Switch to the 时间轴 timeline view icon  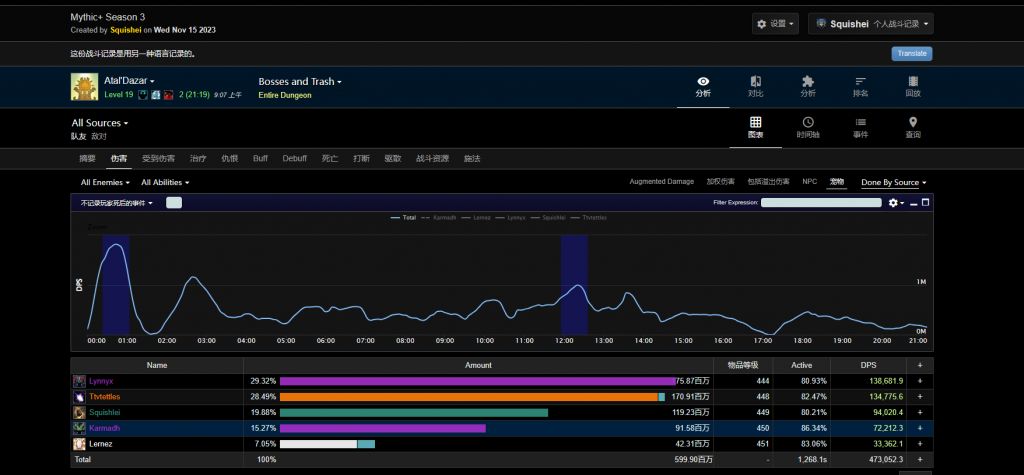point(808,123)
